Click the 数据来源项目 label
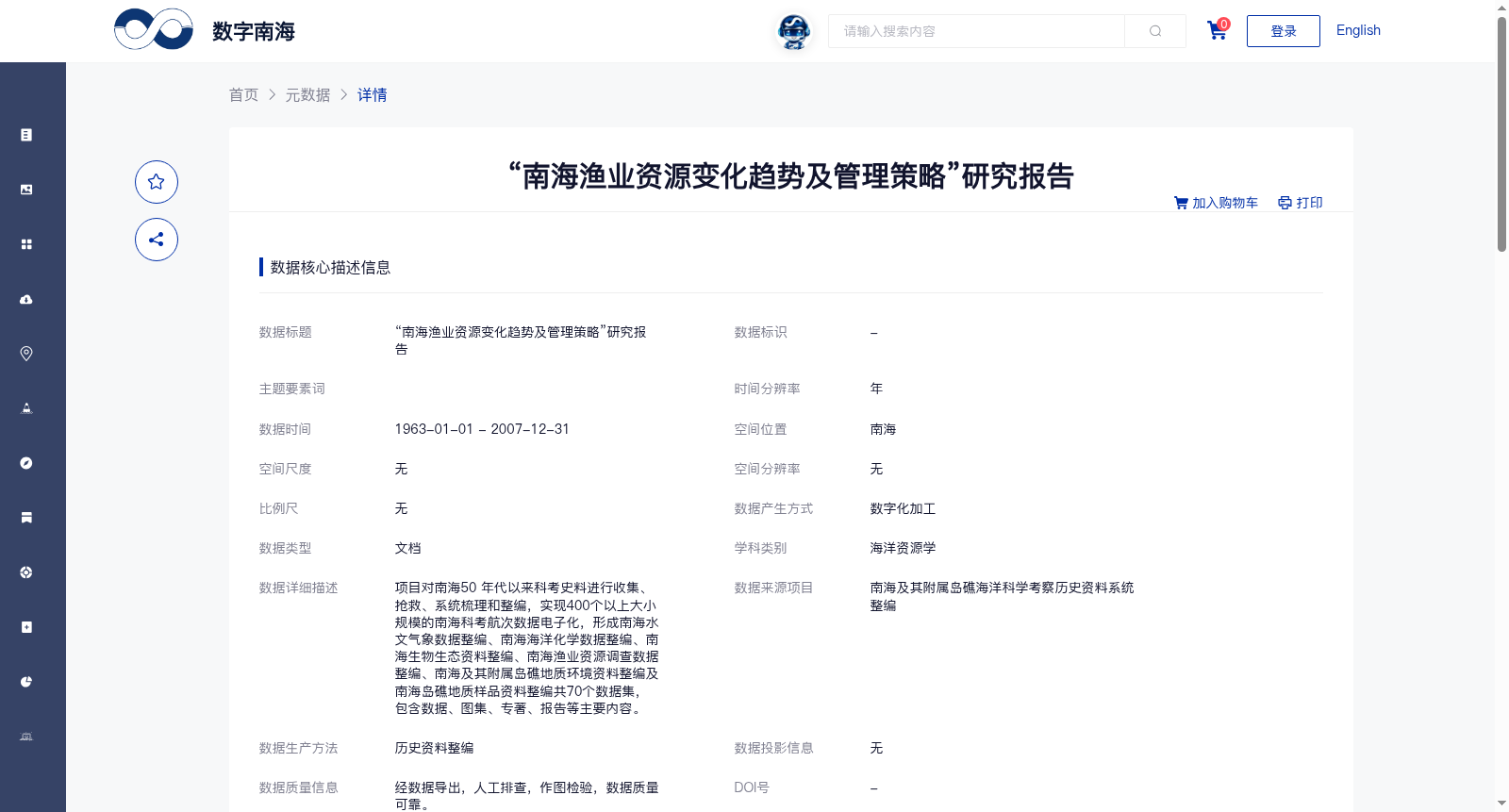This screenshot has height=812, width=1509. pos(773,588)
